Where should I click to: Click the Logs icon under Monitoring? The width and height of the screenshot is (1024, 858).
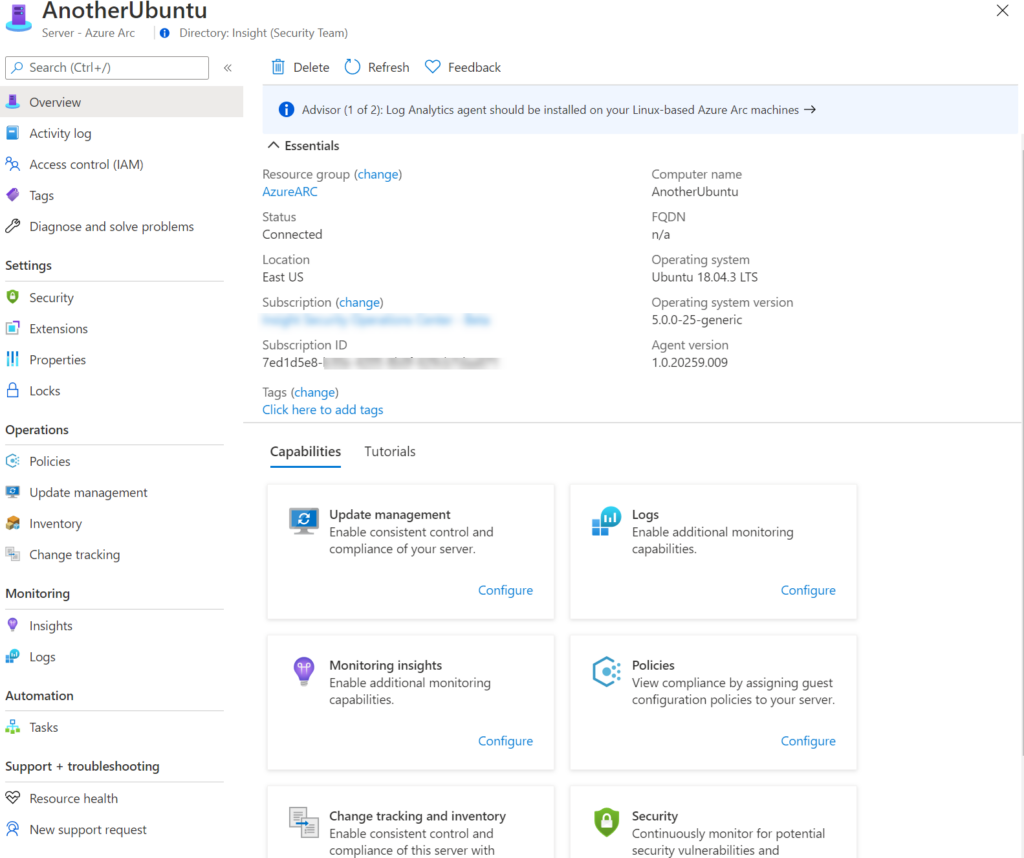(12, 656)
